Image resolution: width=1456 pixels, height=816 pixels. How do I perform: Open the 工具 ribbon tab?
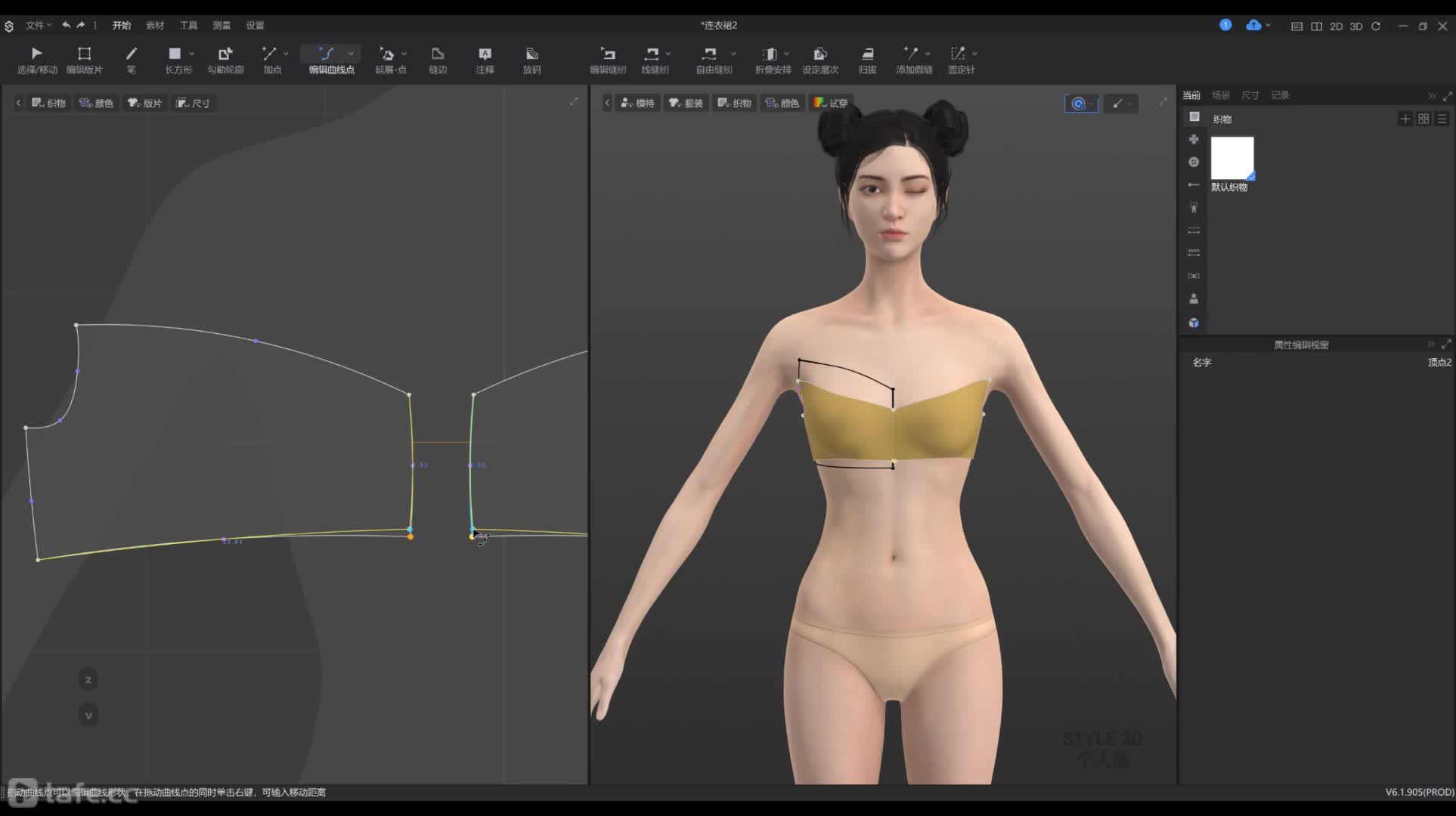188,25
